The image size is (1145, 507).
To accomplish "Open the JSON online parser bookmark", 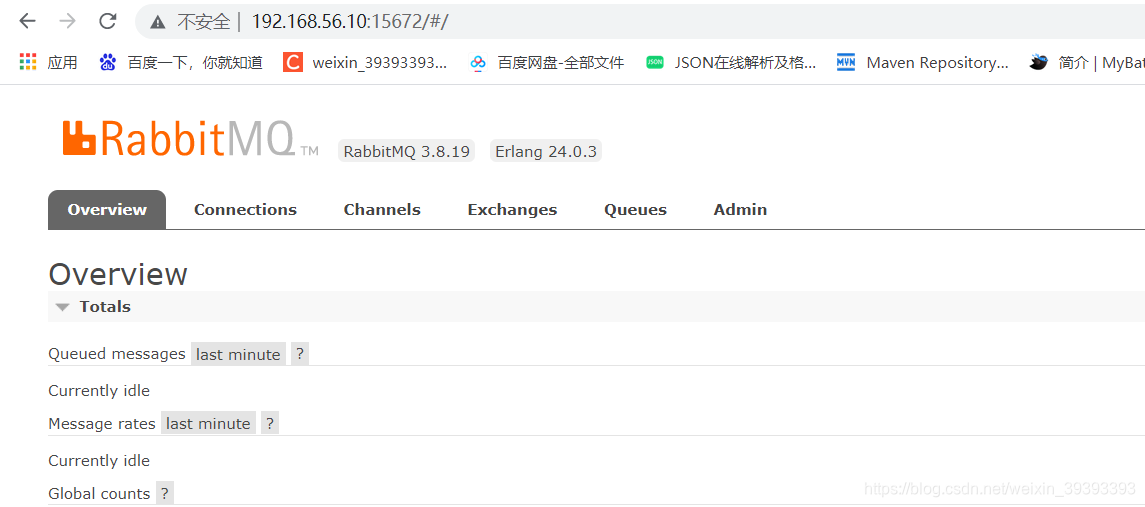I will [731, 63].
